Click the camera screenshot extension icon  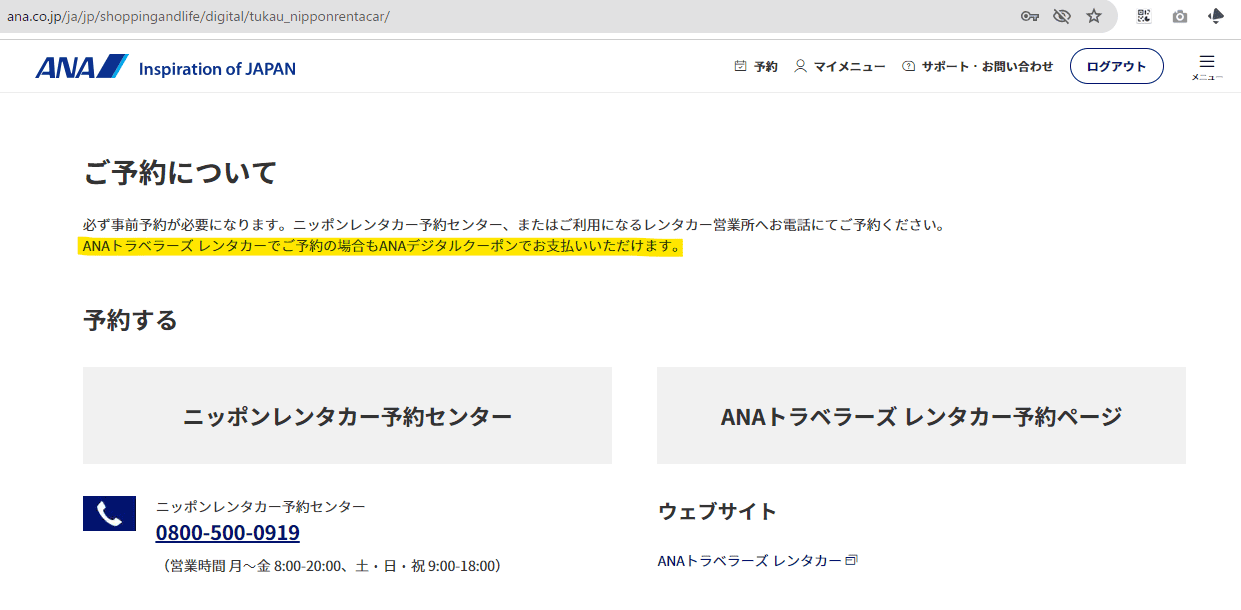click(x=1180, y=16)
